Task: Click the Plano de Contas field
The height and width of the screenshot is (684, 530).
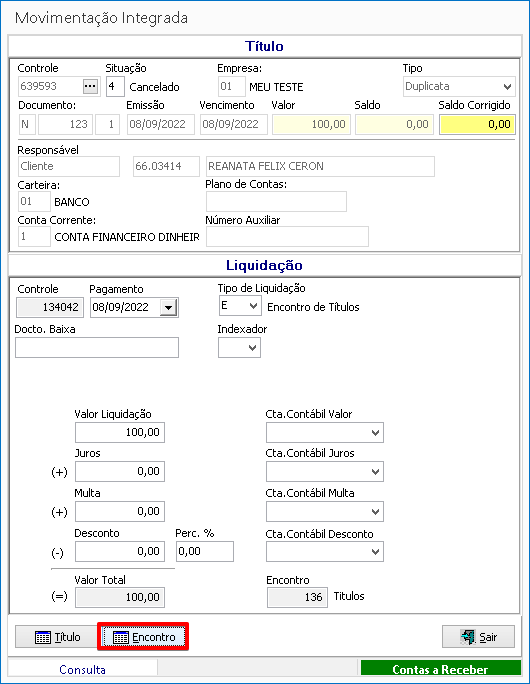Action: (276, 202)
